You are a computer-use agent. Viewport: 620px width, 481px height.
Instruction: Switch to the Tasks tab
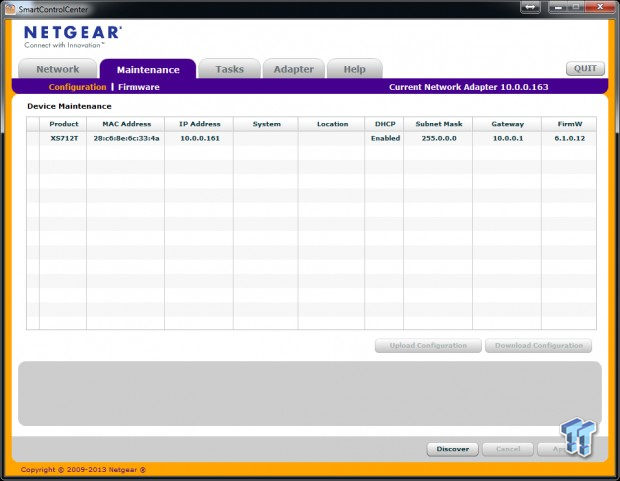(229, 69)
